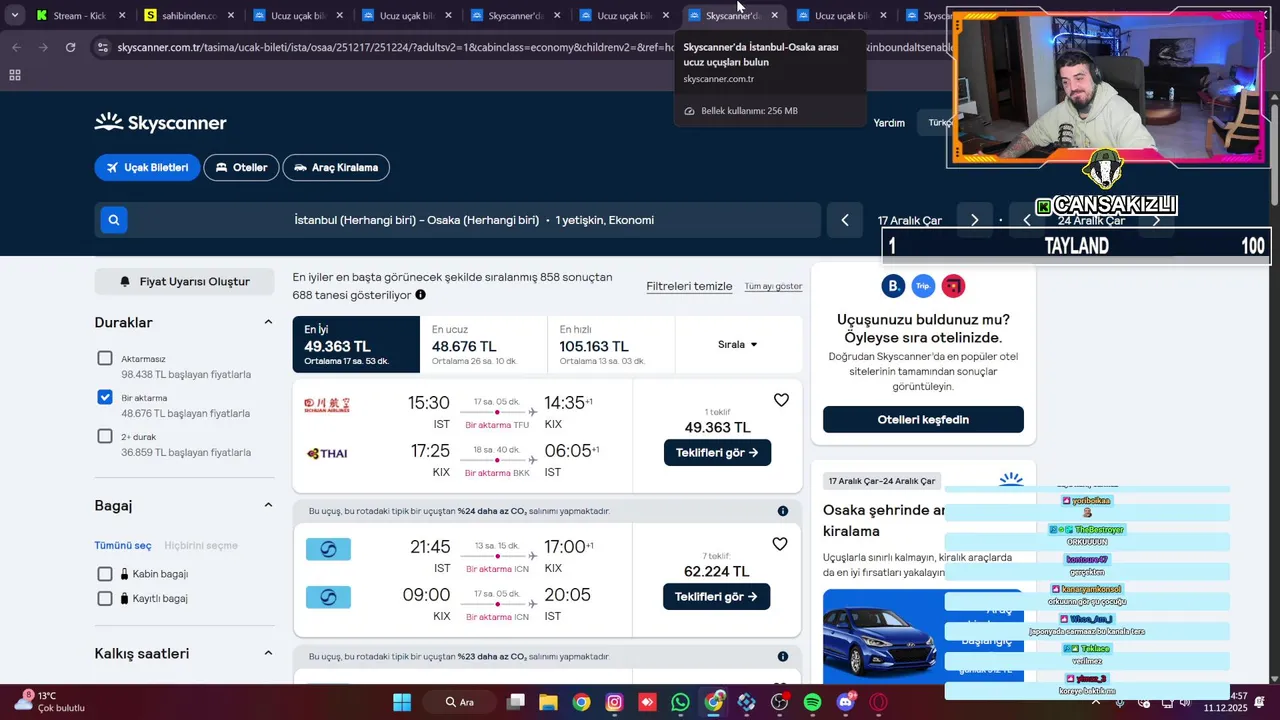Image resolution: width=1280 pixels, height=720 pixels.
Task: Collapse the Duraklar filter section
Action: (268, 322)
